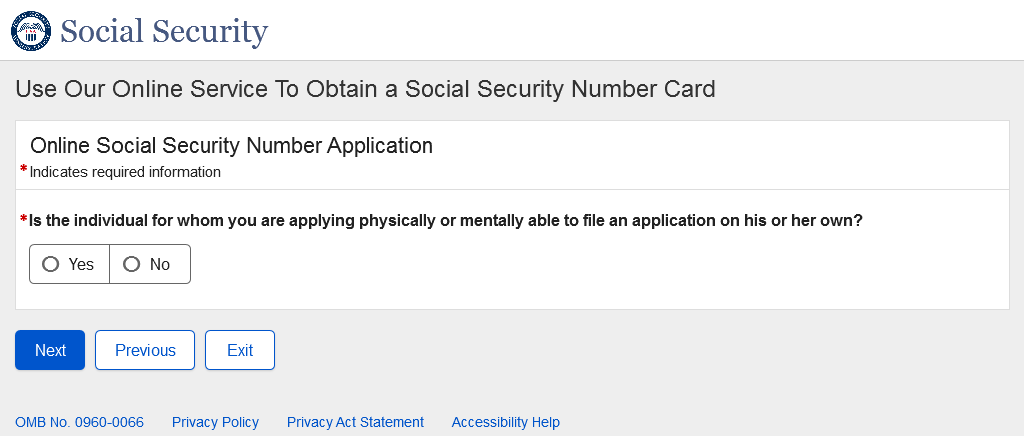This screenshot has width=1024, height=436.
Task: Click the question text about filing ability
Action: click(445, 221)
